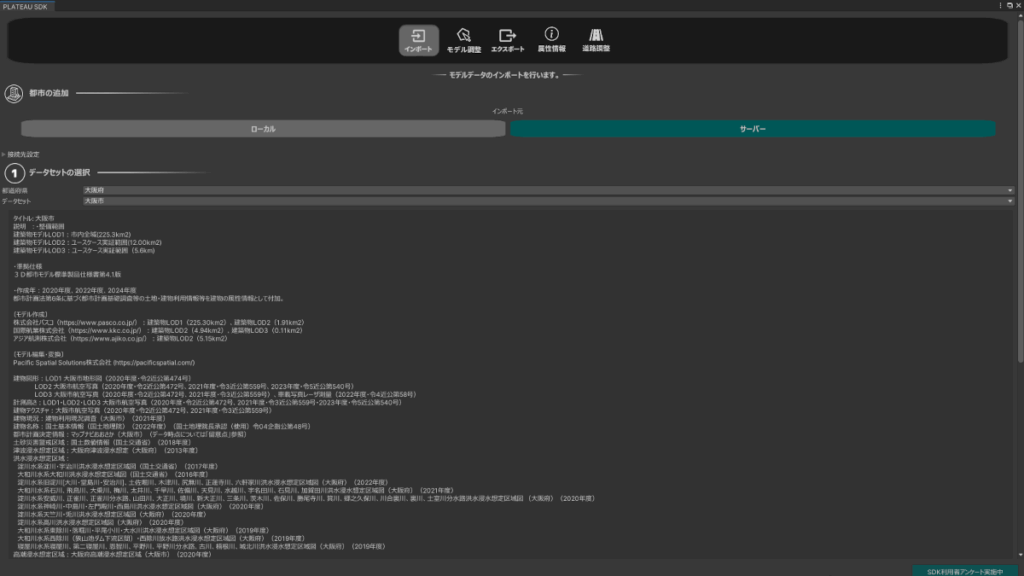Switch to the エクスポート export icon

pyautogui.click(x=507, y=40)
